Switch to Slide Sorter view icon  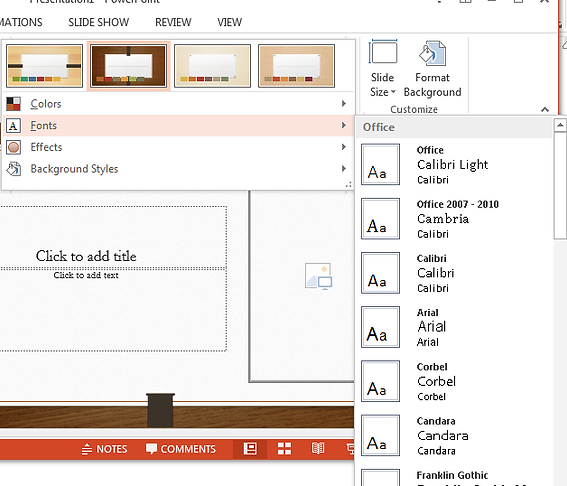coord(284,449)
